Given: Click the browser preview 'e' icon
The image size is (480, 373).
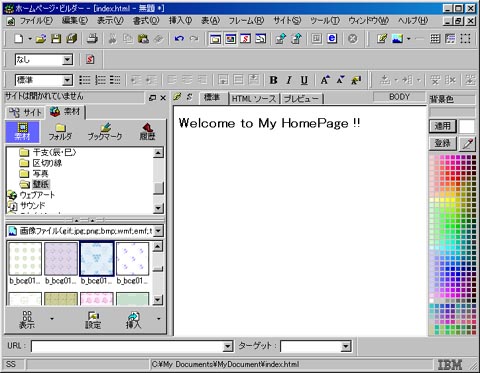Looking at the screenshot, I should pyautogui.click(x=332, y=38).
